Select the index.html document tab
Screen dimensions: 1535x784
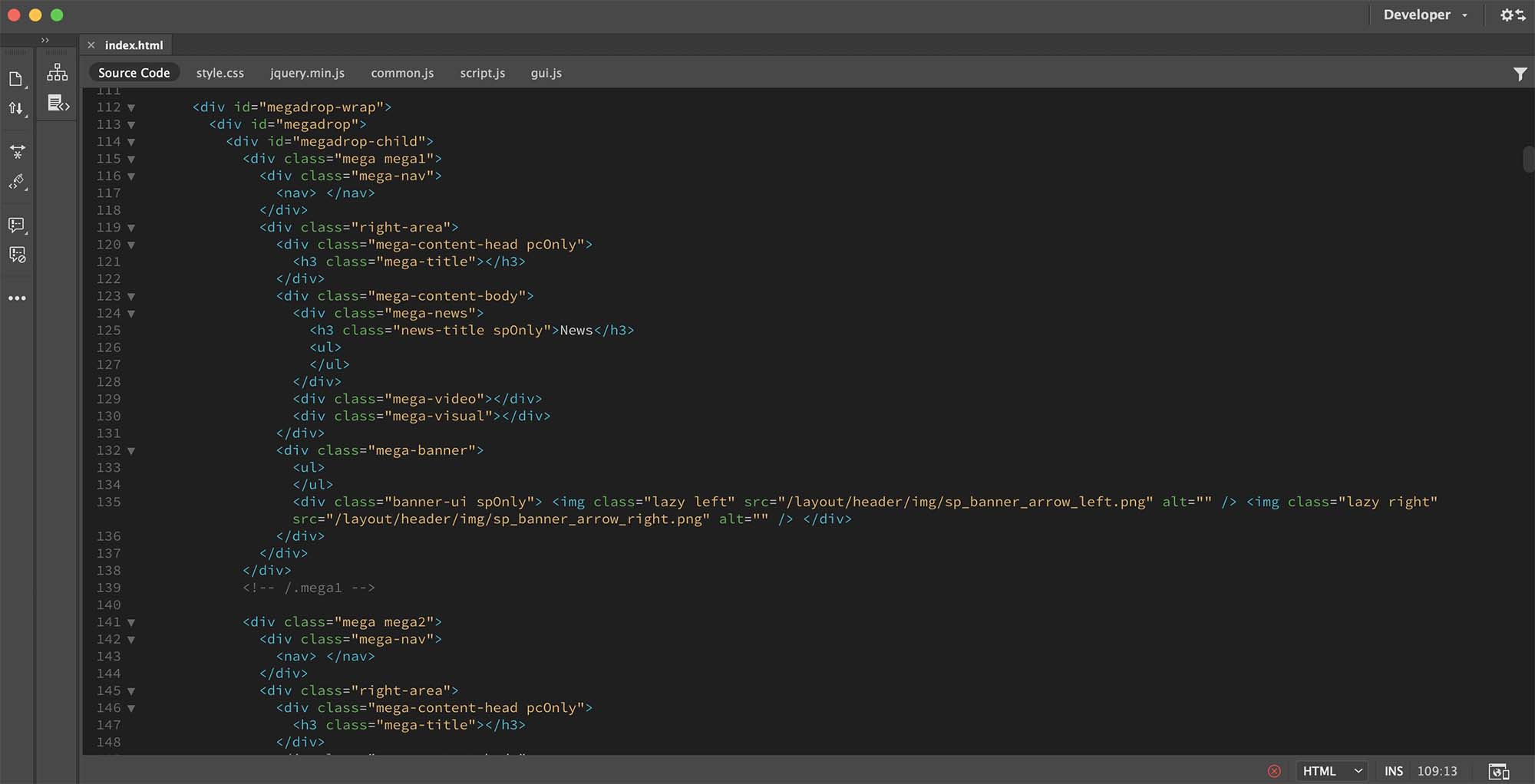pos(134,45)
